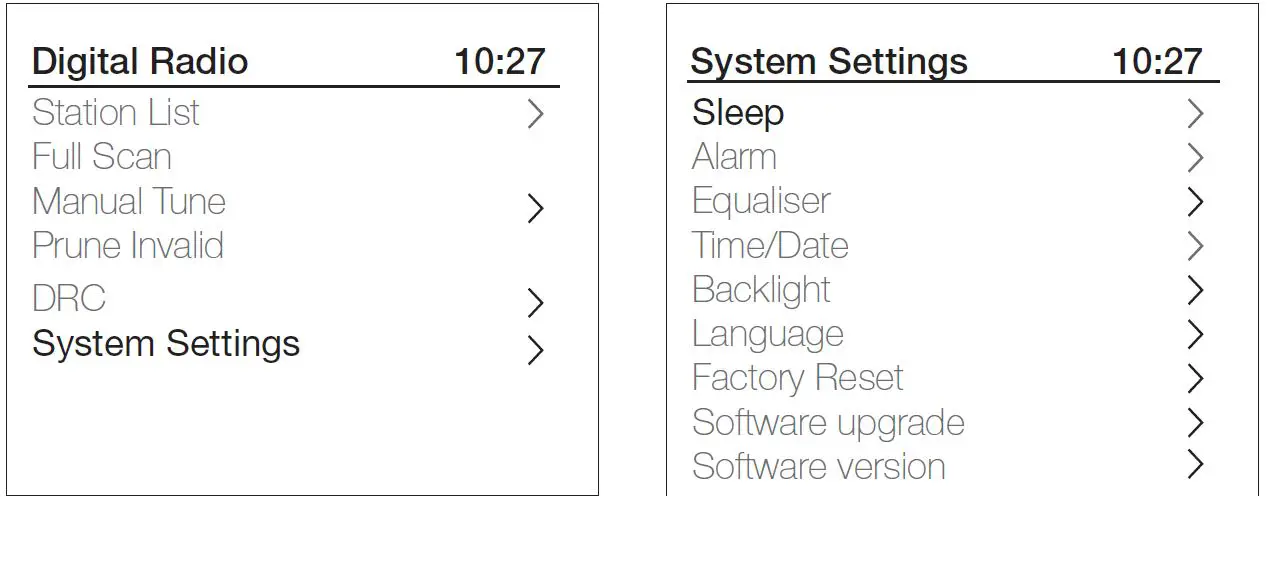Open Software upgrade entry
This screenshot has width=1267, height=581.
828,423
